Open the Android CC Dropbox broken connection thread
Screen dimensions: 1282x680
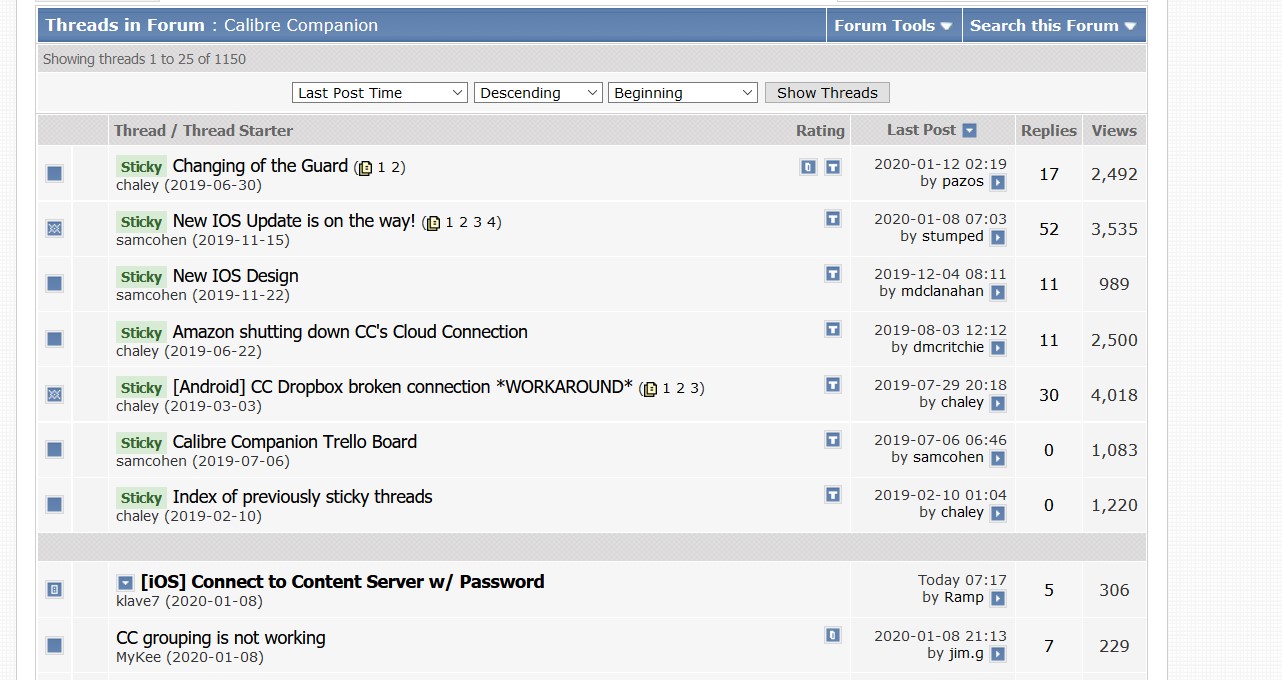[x=403, y=387]
